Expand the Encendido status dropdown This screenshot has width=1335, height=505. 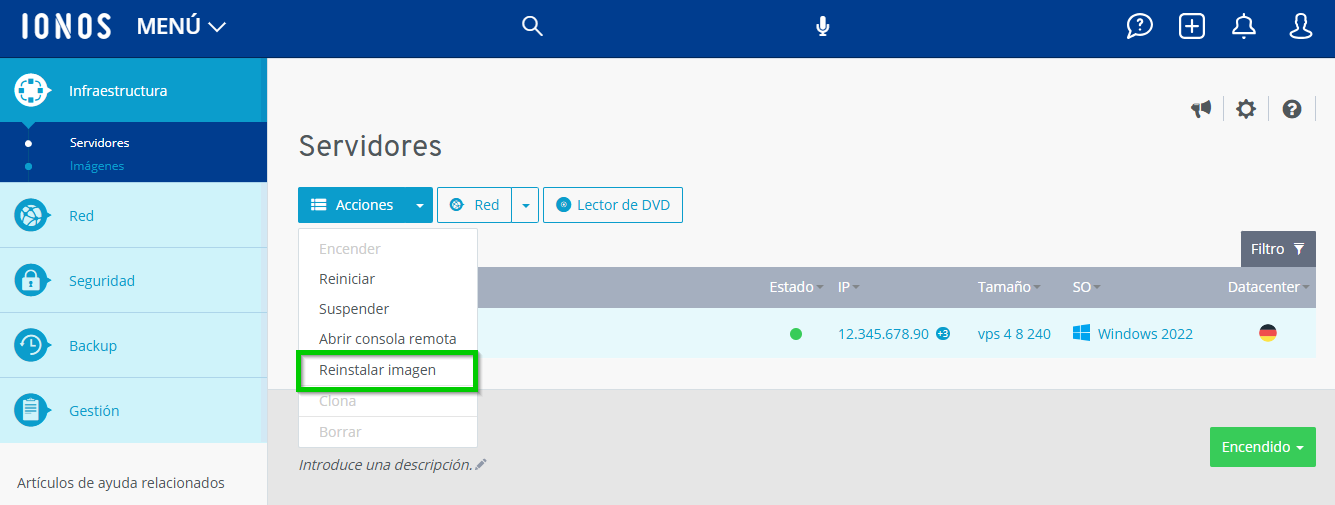coord(1262,447)
